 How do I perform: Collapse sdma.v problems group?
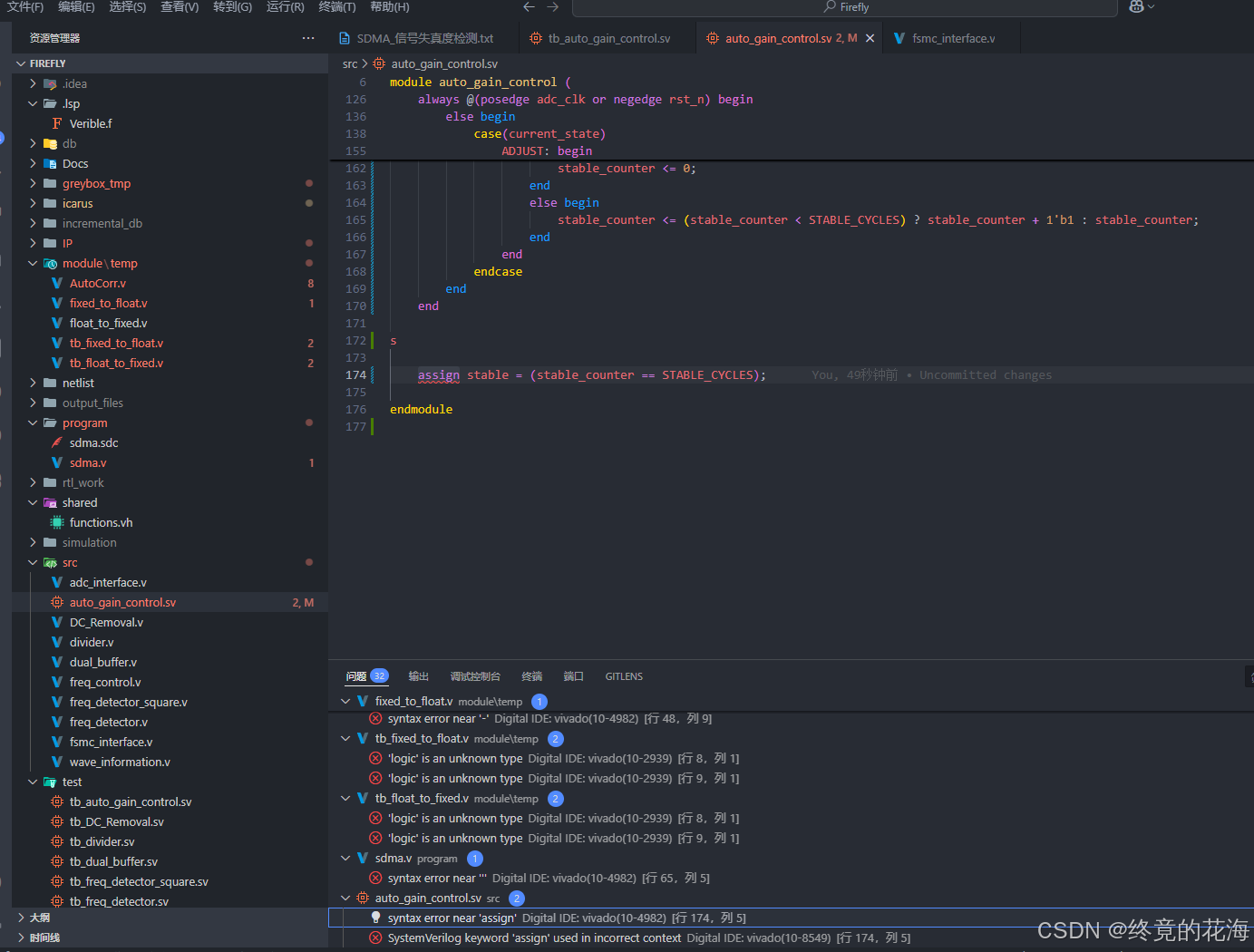click(x=345, y=858)
